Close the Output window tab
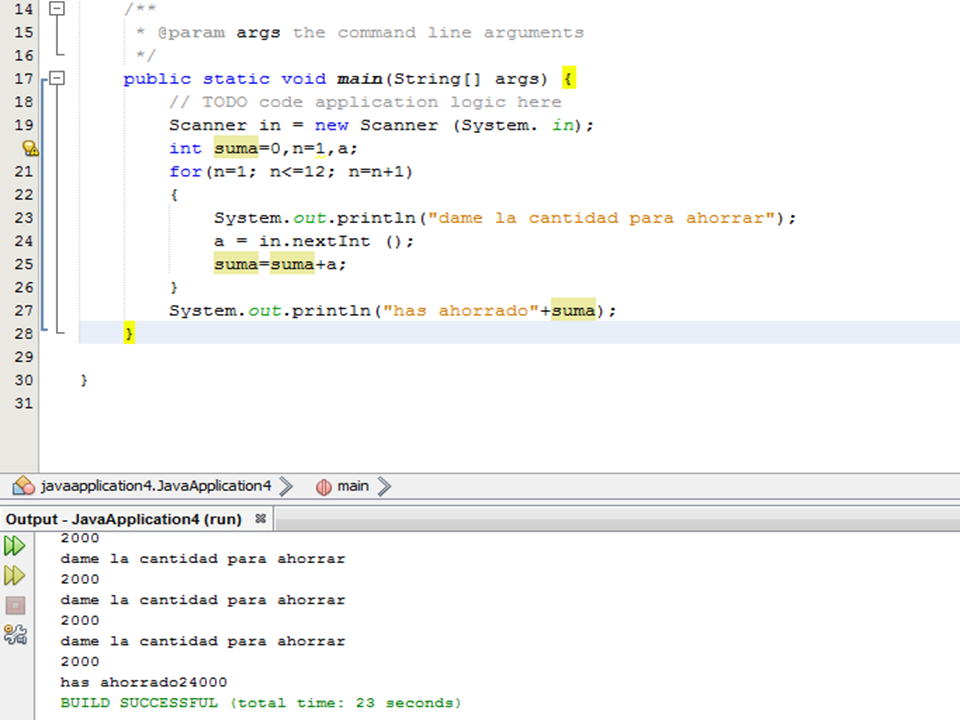 point(260,518)
